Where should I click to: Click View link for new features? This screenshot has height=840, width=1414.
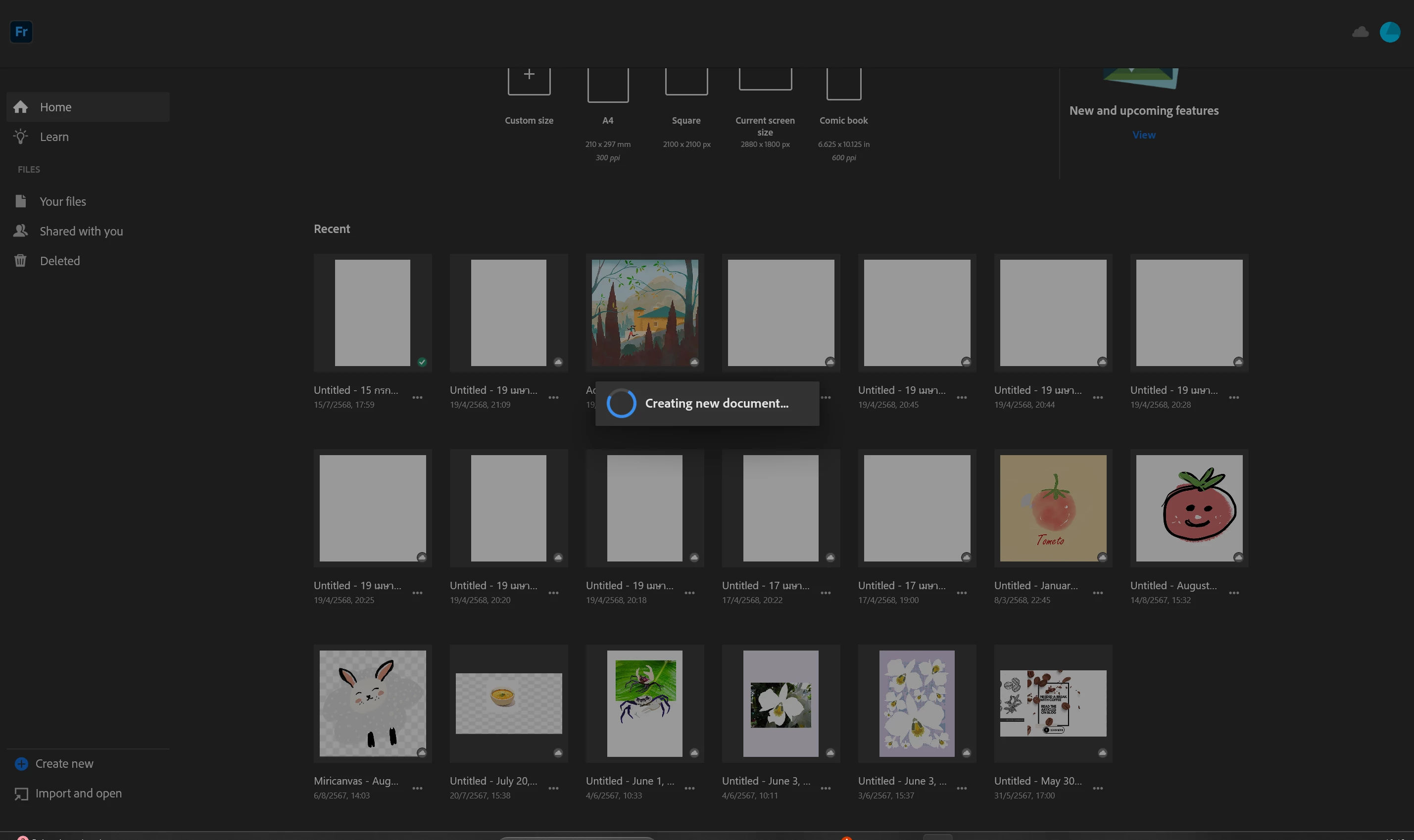(1143, 135)
